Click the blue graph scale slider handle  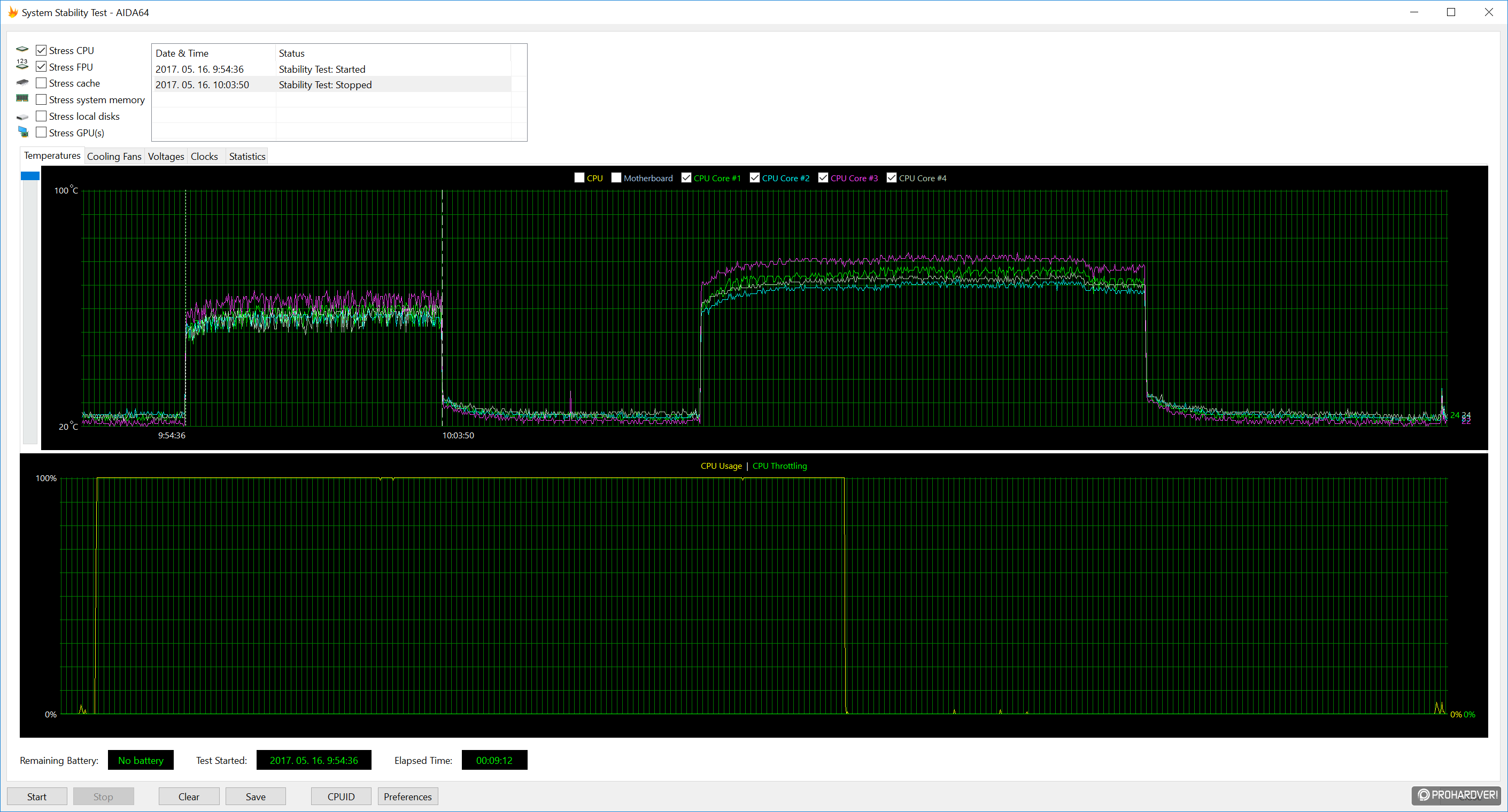click(x=30, y=176)
